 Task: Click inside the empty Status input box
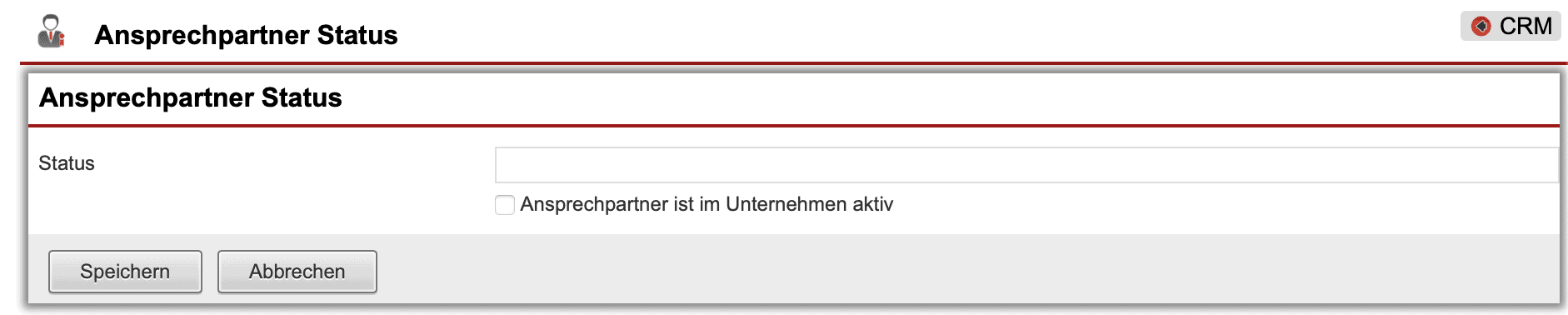tap(1026, 165)
